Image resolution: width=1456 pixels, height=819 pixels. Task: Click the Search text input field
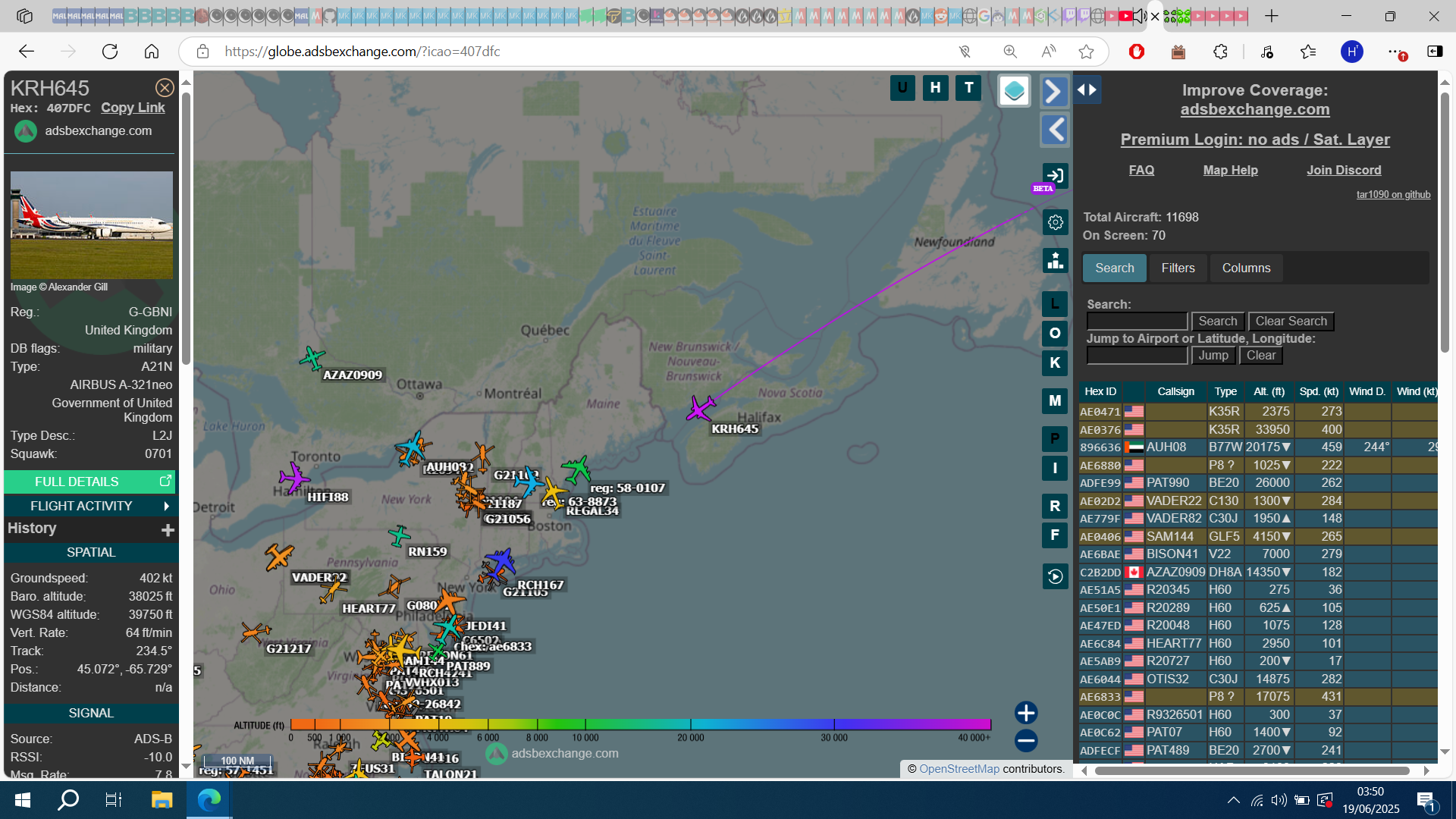click(1137, 321)
